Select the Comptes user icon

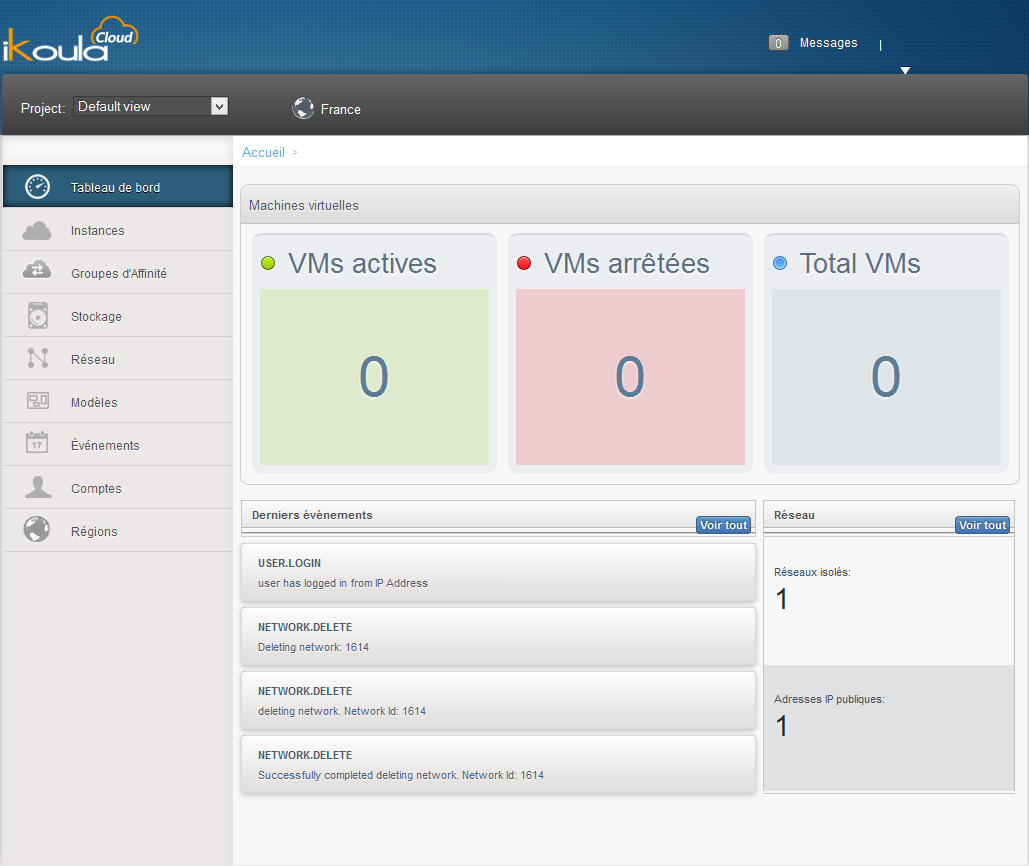38,488
